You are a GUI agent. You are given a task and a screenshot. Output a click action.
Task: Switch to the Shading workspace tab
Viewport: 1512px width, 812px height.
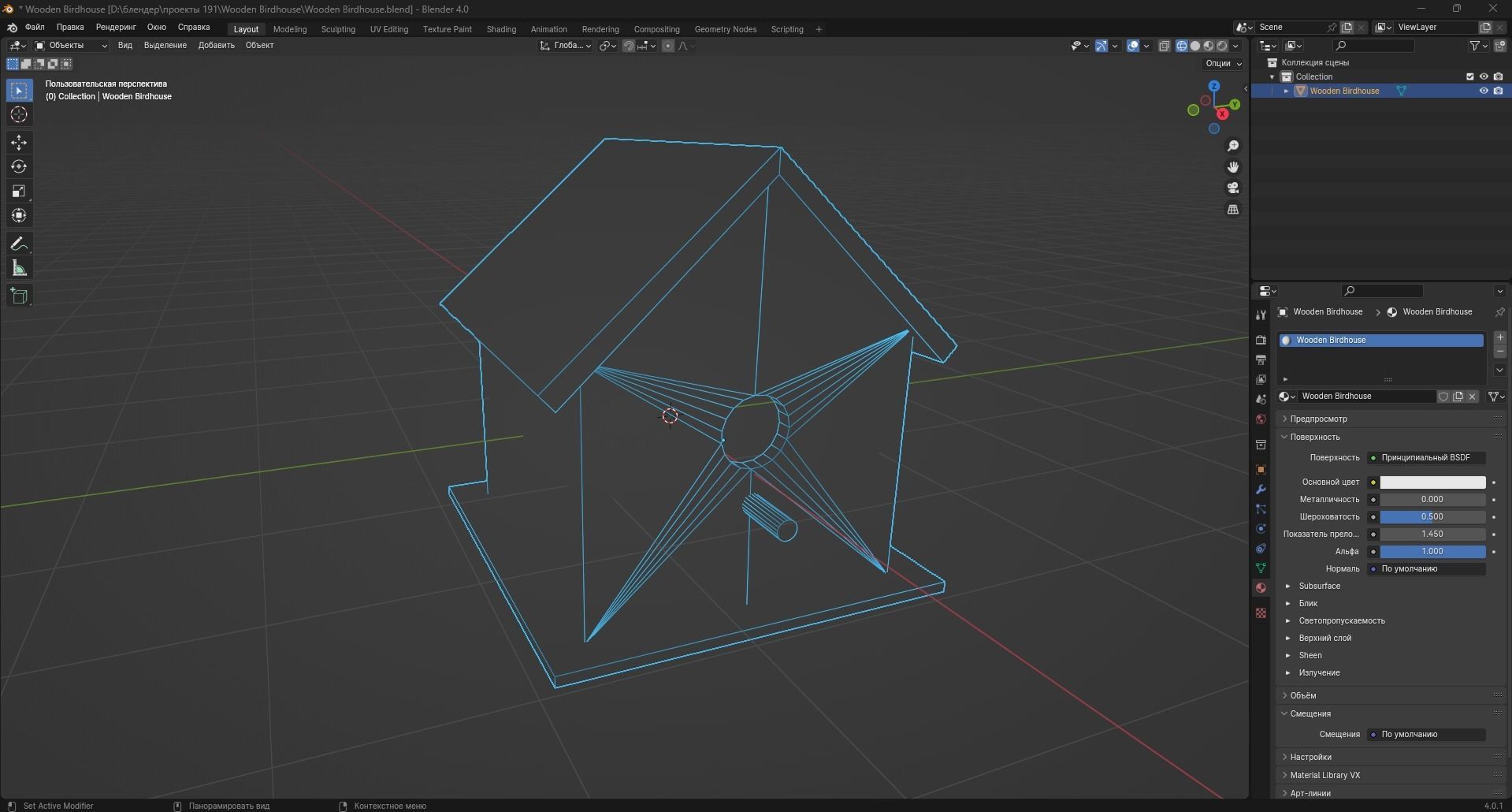501,29
